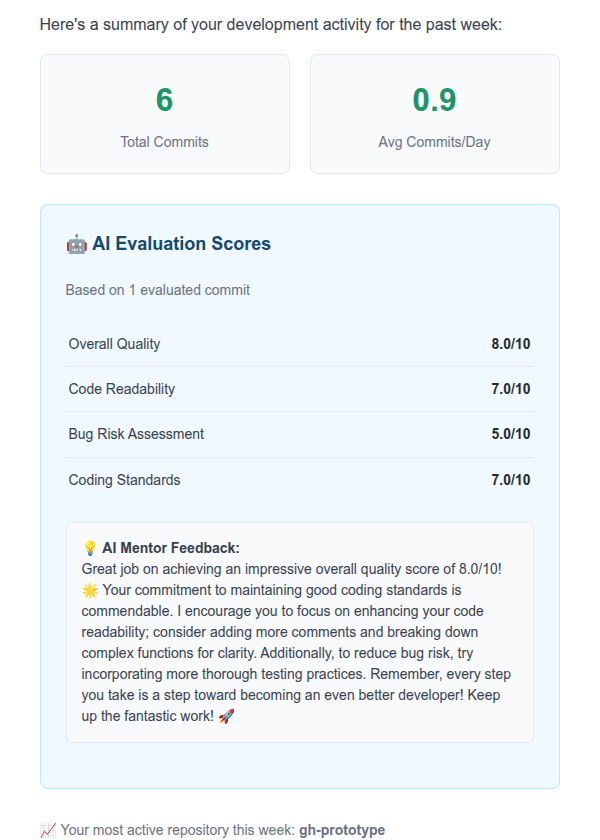600x840 pixels.
Task: Click the Coding Standards 7.0/10 score
Action: (511, 480)
